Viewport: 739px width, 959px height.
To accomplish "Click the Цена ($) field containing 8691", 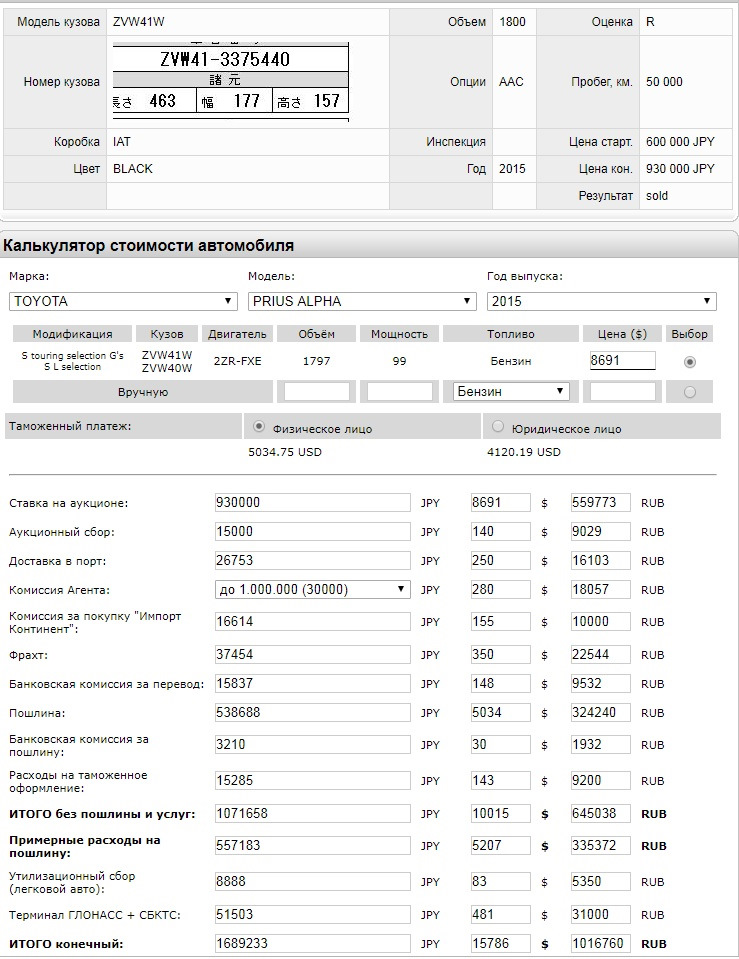I will (622, 360).
